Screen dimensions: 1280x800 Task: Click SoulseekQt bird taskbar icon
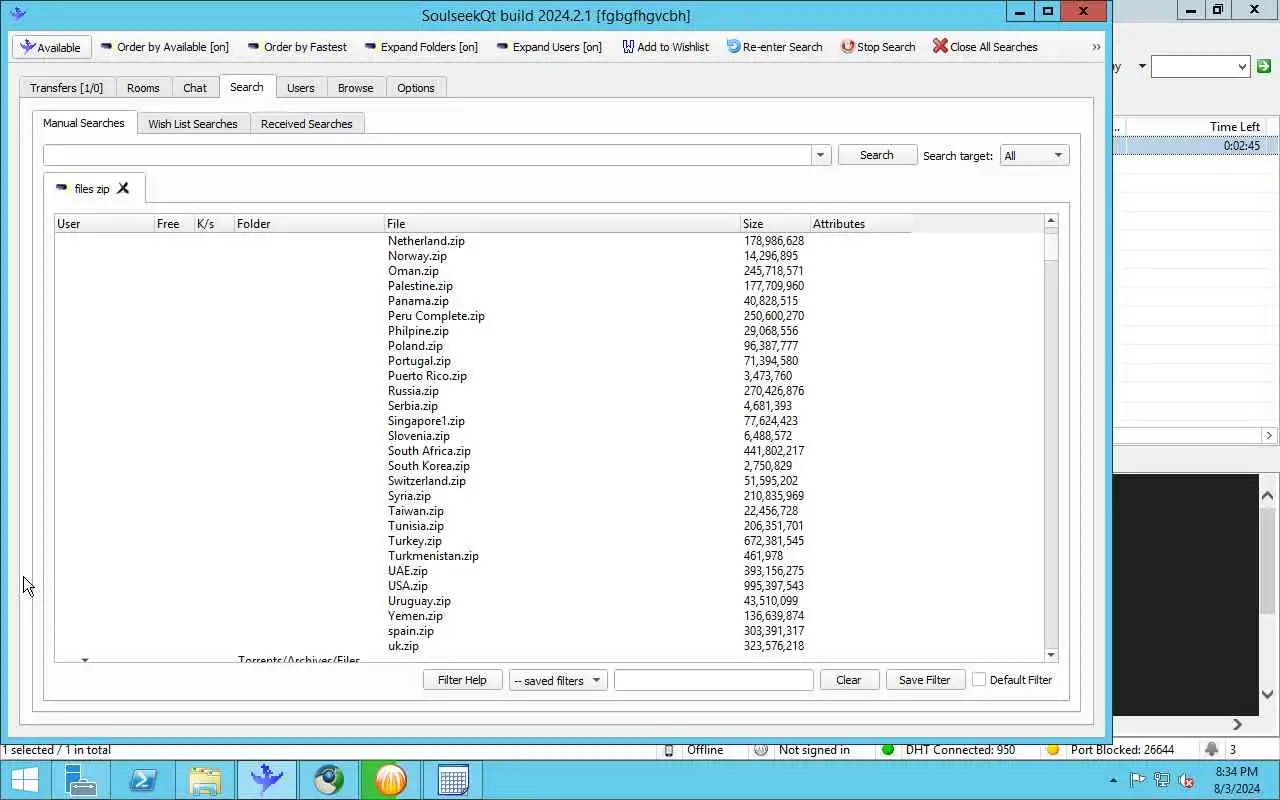point(266,780)
